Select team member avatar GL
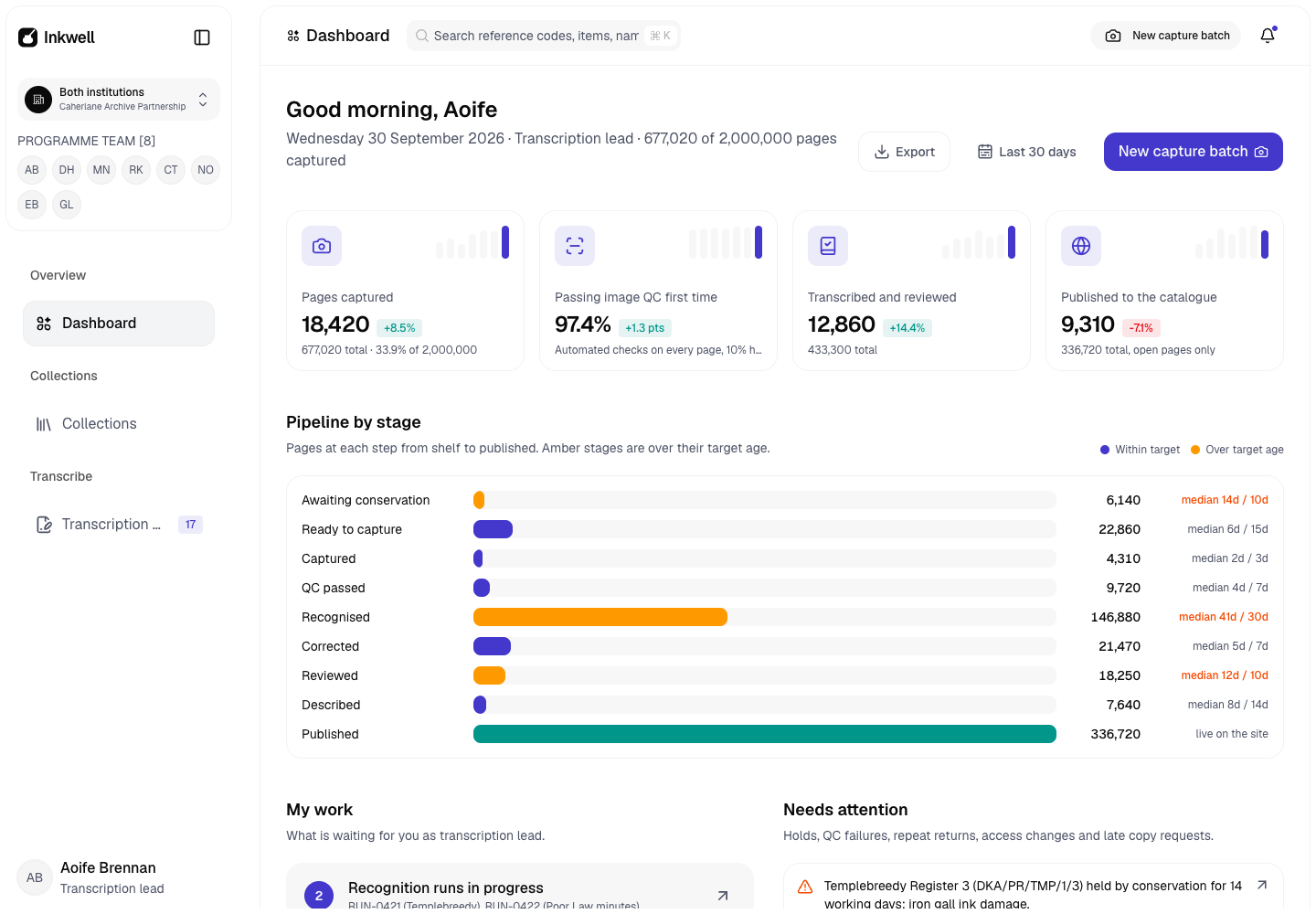The width and height of the screenshot is (1316, 914). click(67, 205)
